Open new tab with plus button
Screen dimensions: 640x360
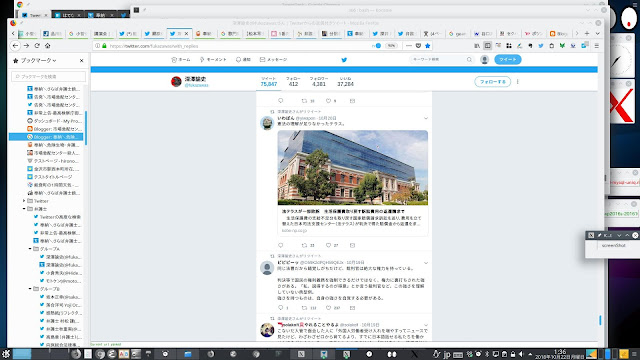pyautogui.click(x=587, y=33)
